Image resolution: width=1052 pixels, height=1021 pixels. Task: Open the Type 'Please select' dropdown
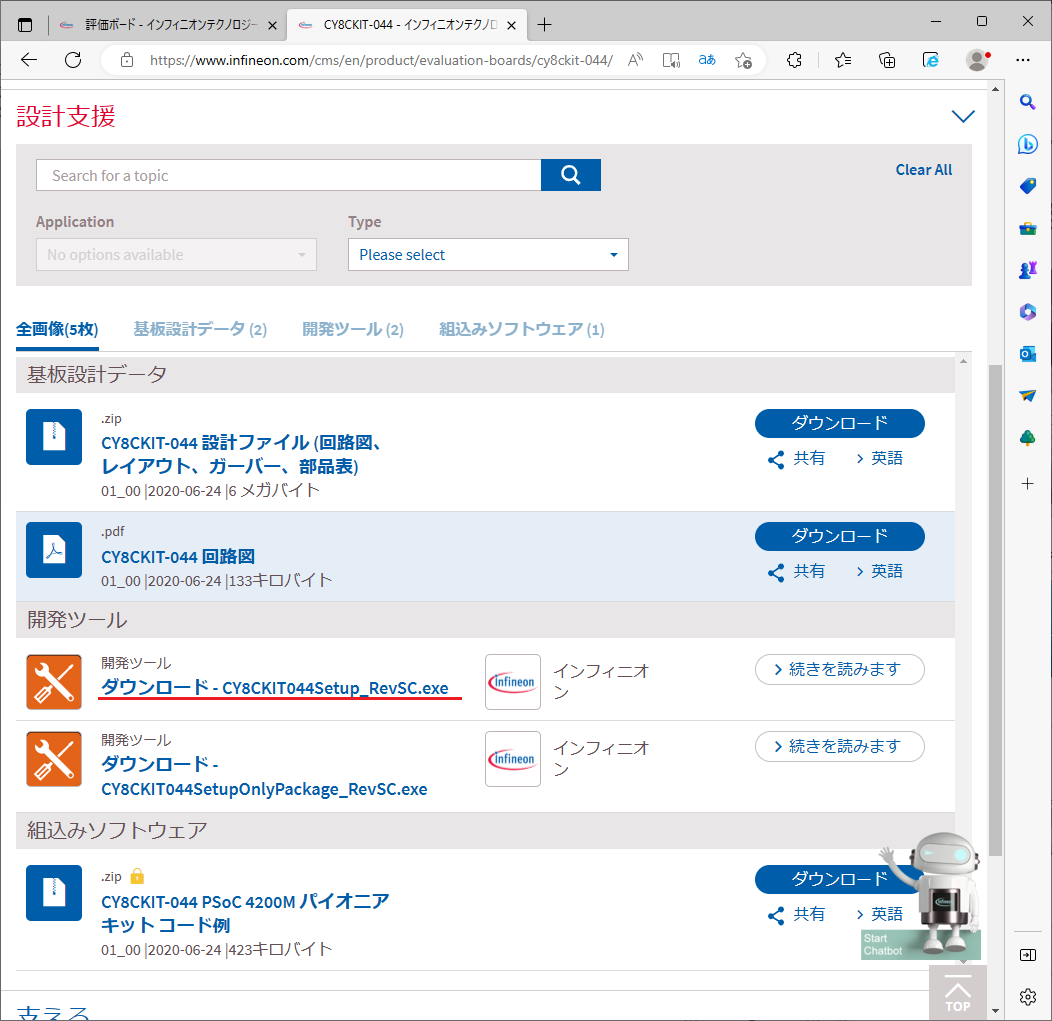(x=488, y=255)
